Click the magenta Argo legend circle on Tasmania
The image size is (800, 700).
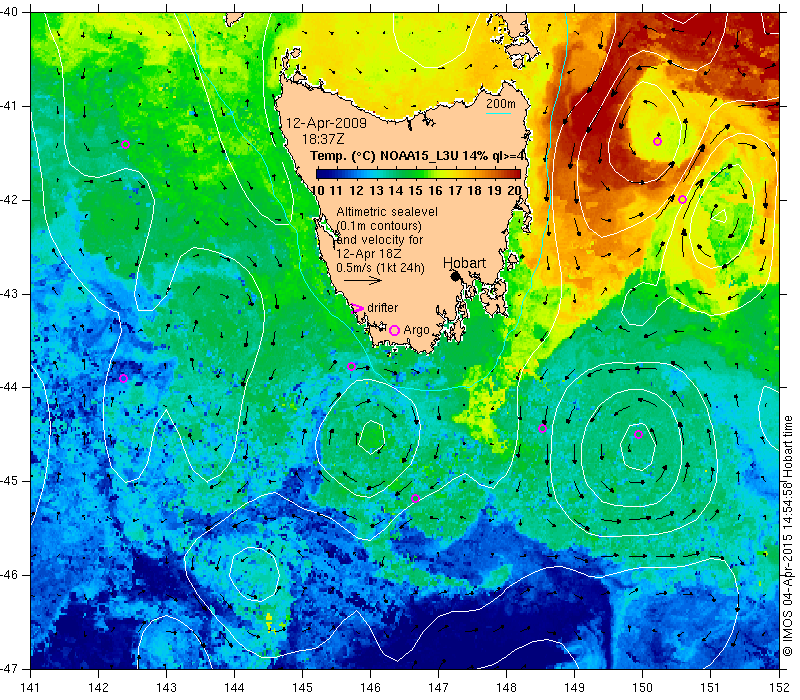pos(394,331)
